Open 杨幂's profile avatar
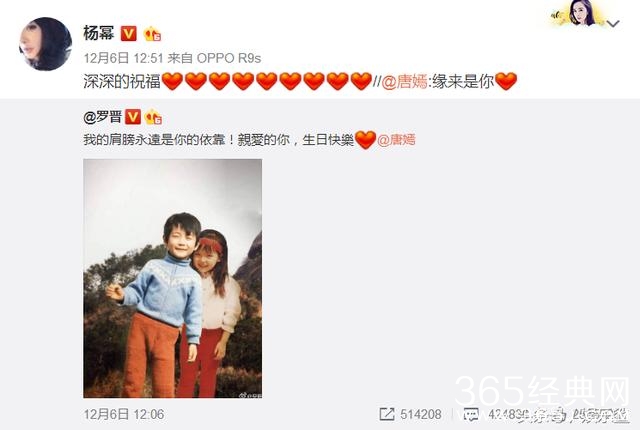 (x=45, y=44)
